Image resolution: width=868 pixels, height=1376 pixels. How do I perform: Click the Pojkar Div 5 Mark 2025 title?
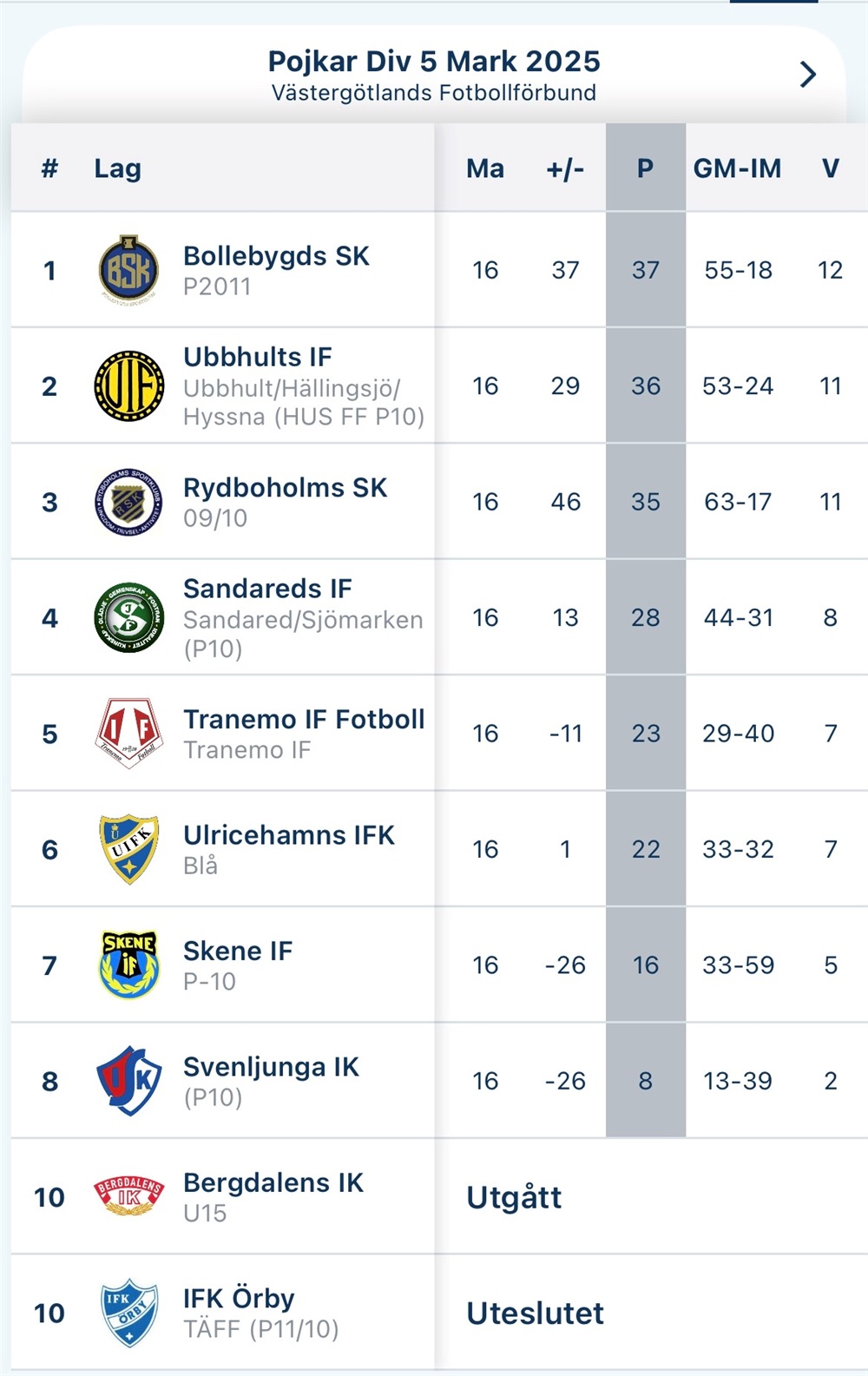click(433, 62)
